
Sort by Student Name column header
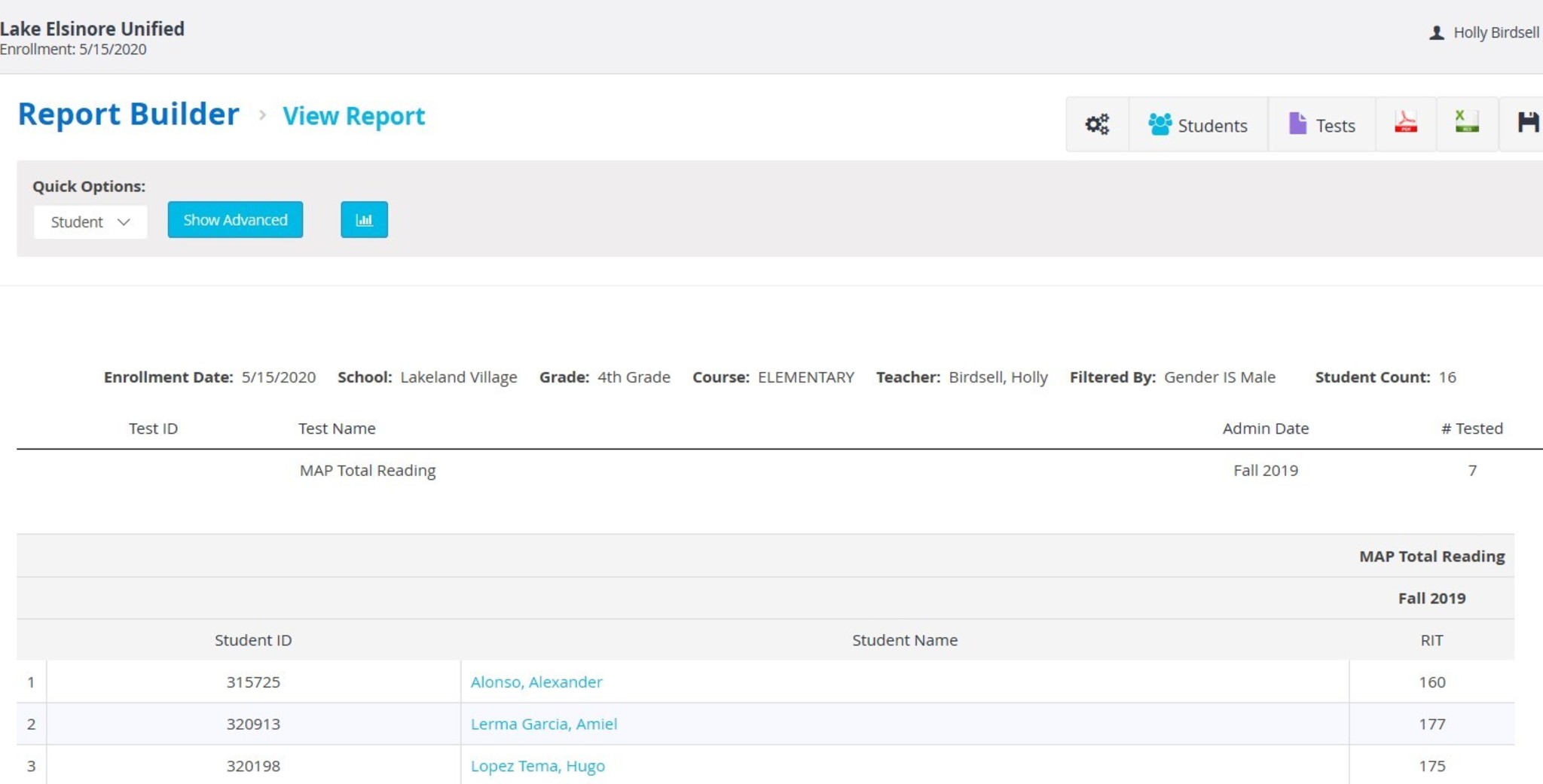[x=904, y=640]
